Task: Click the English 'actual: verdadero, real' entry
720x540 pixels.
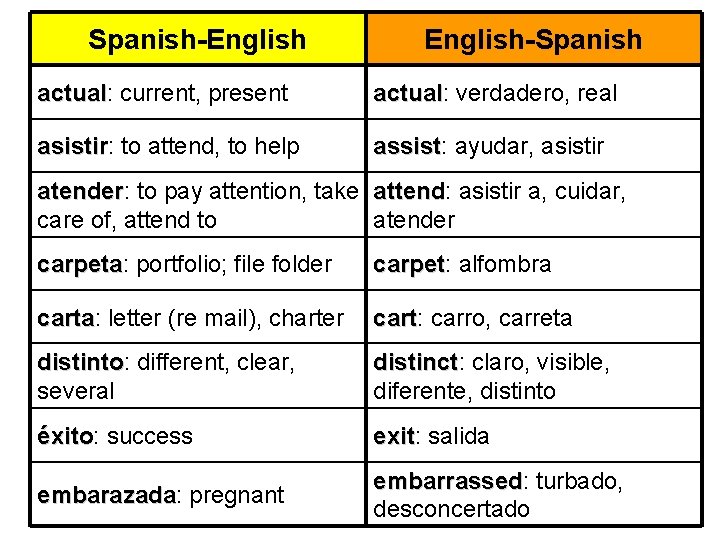Action: (495, 94)
